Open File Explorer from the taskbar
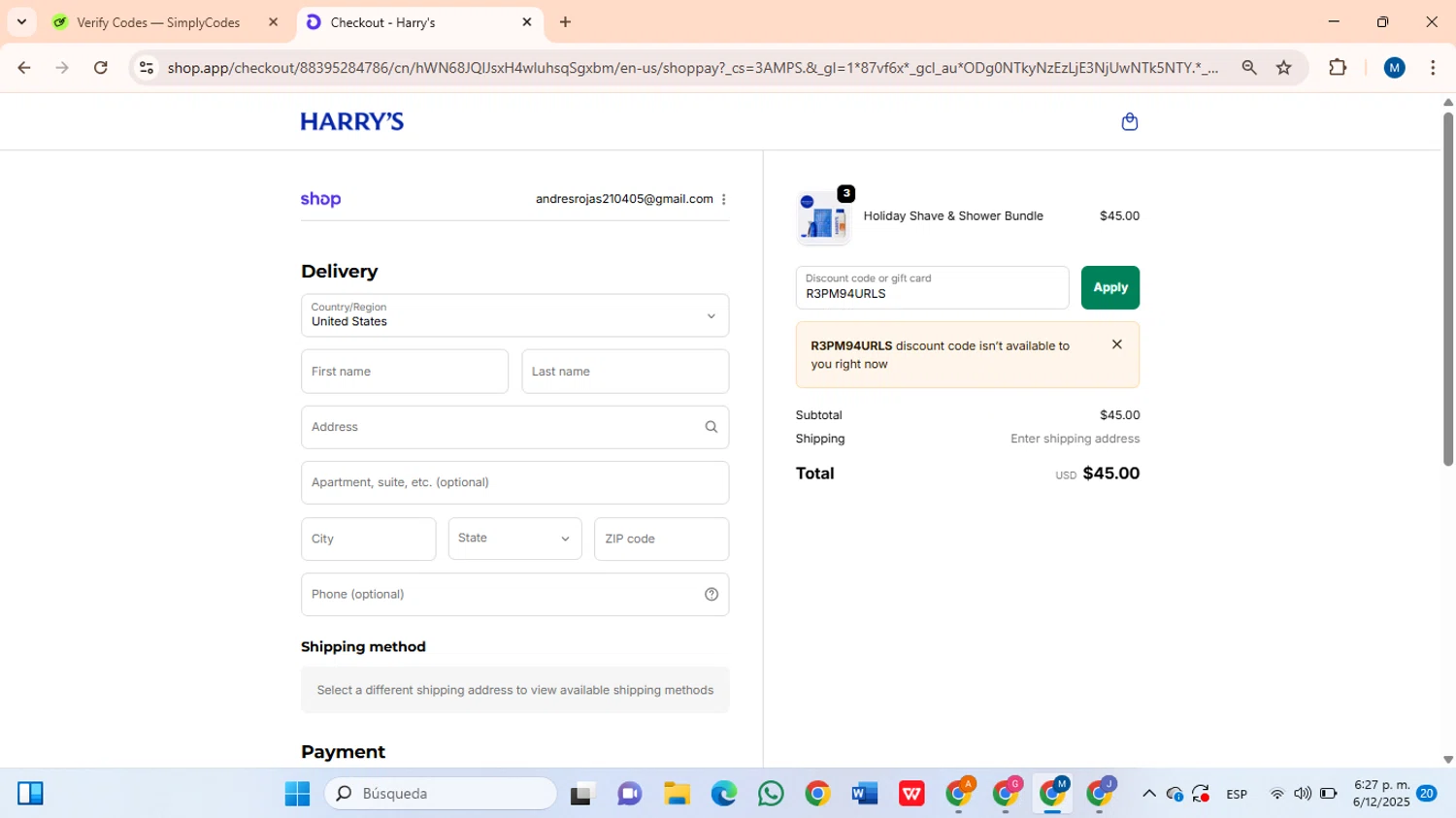 click(x=677, y=794)
